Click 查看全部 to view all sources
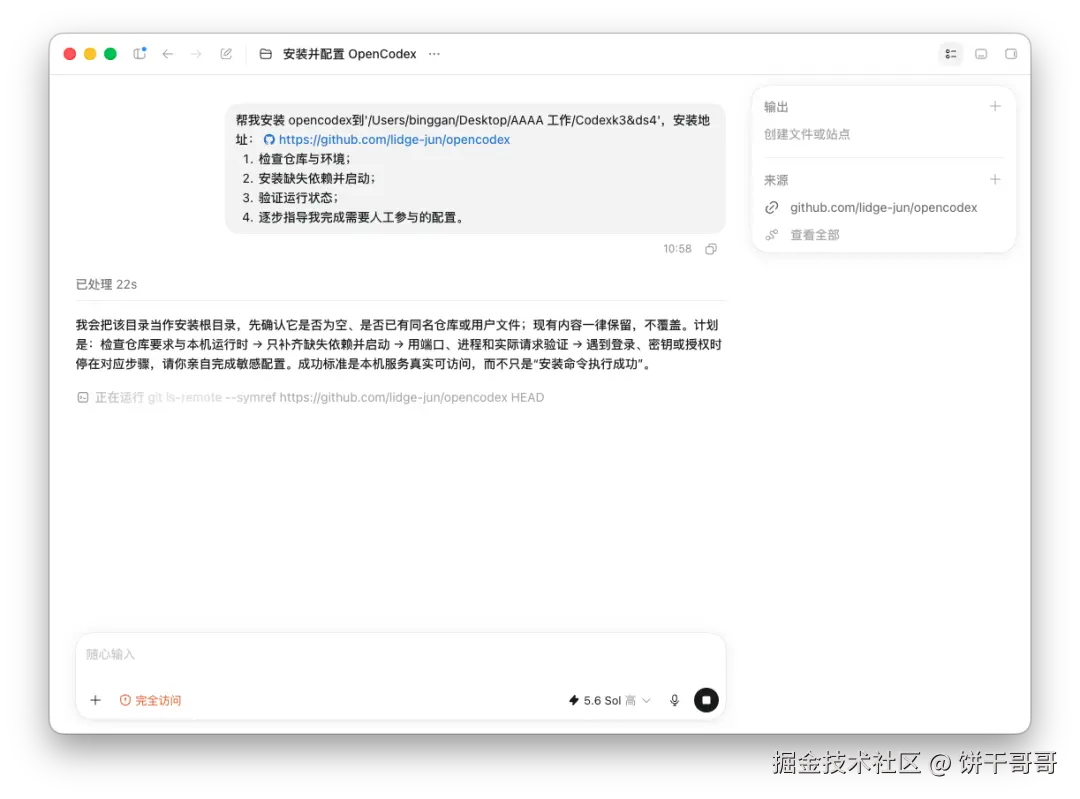 click(815, 235)
